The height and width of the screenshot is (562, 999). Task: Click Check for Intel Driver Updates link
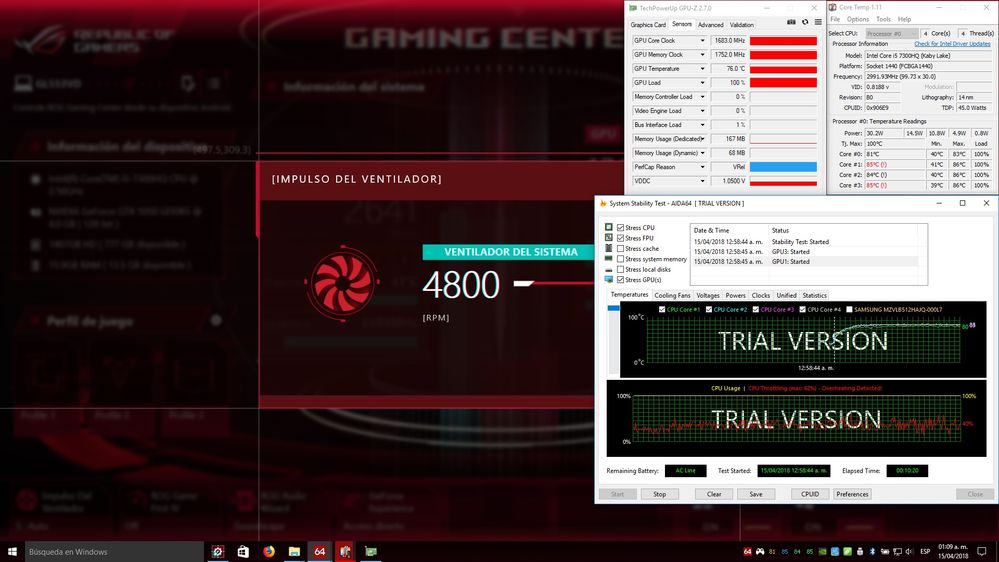point(952,44)
